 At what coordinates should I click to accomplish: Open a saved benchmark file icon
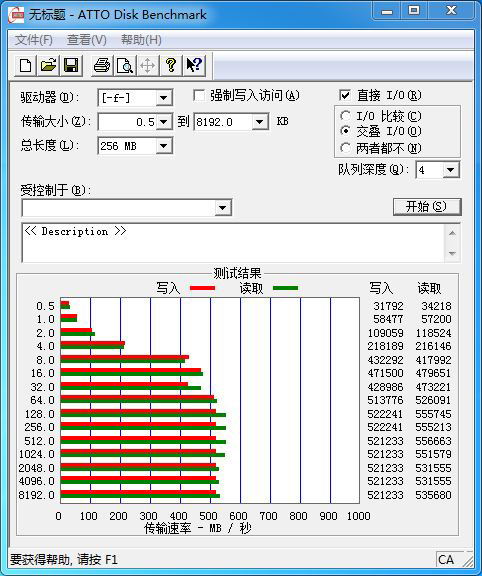(x=48, y=66)
